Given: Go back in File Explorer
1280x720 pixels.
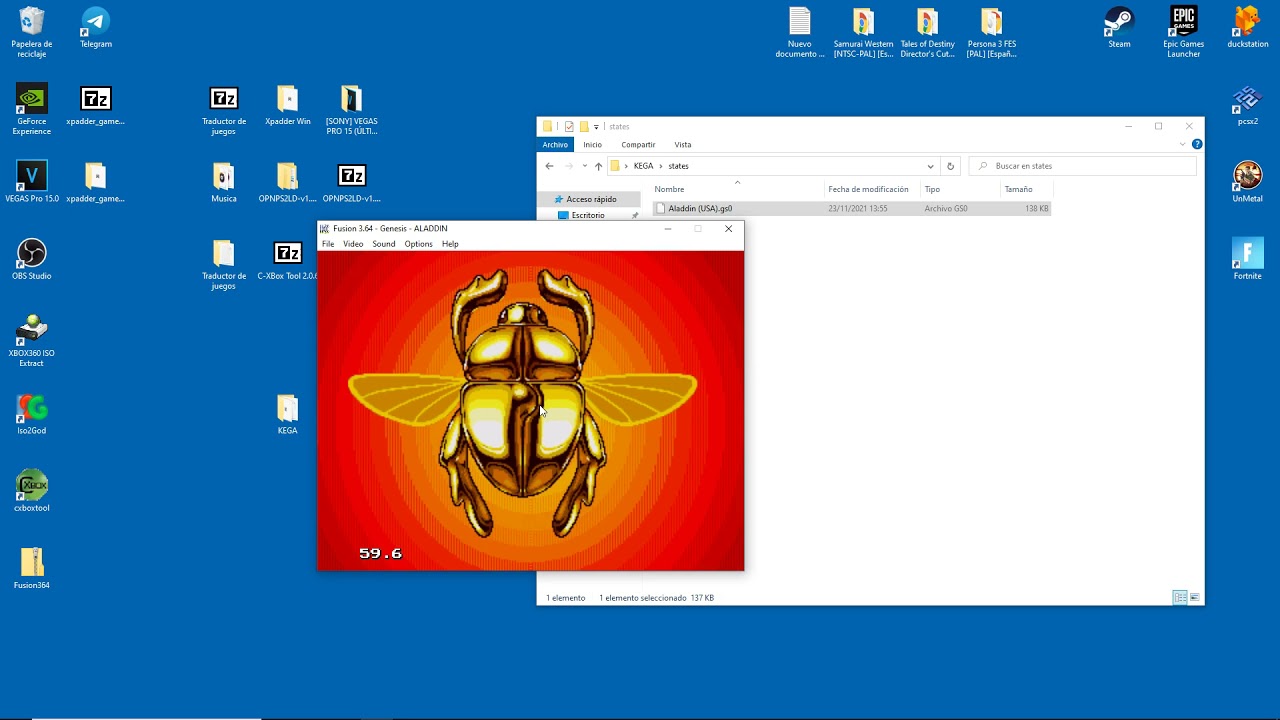Looking at the screenshot, I should [x=549, y=166].
